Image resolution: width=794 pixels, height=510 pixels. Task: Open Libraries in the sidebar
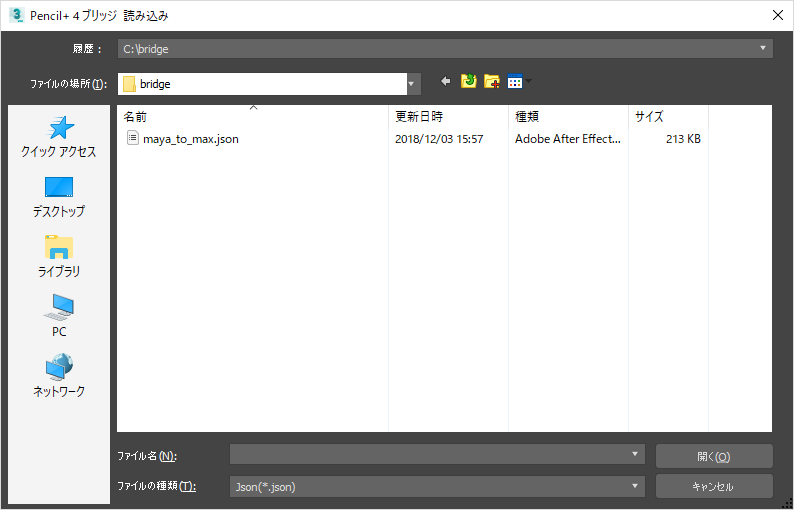point(59,257)
